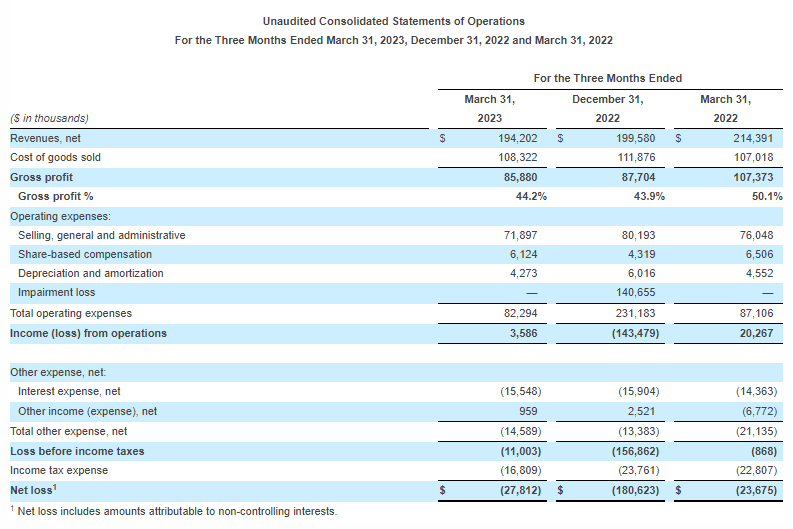Select the 'Selling, general and administrative' row label

101,235
